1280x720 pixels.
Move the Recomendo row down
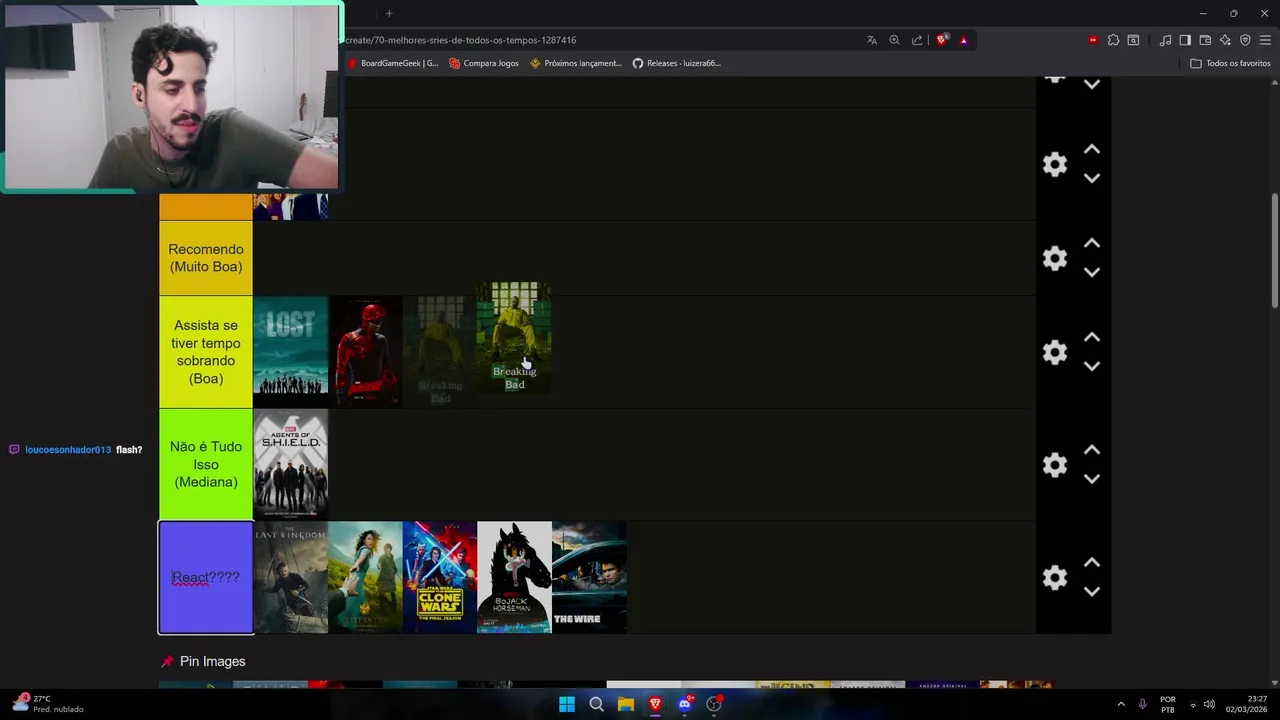[x=1092, y=272]
